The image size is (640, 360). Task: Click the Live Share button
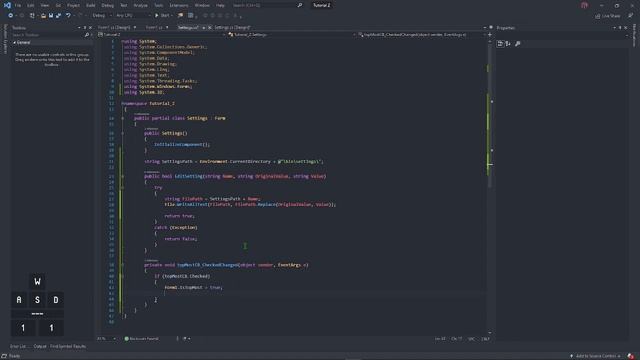[607, 16]
